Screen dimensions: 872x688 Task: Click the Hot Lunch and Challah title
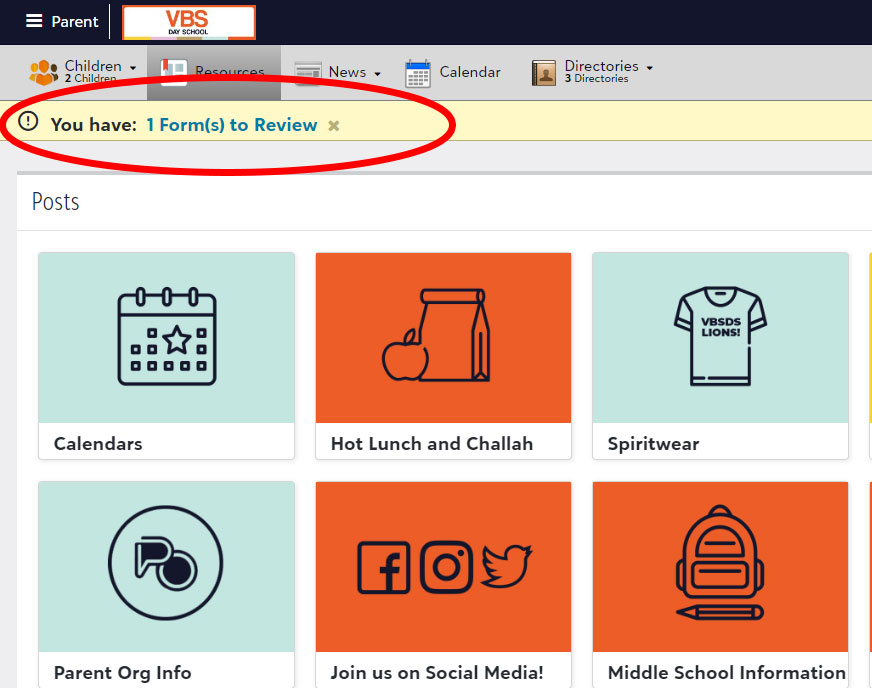coord(432,443)
